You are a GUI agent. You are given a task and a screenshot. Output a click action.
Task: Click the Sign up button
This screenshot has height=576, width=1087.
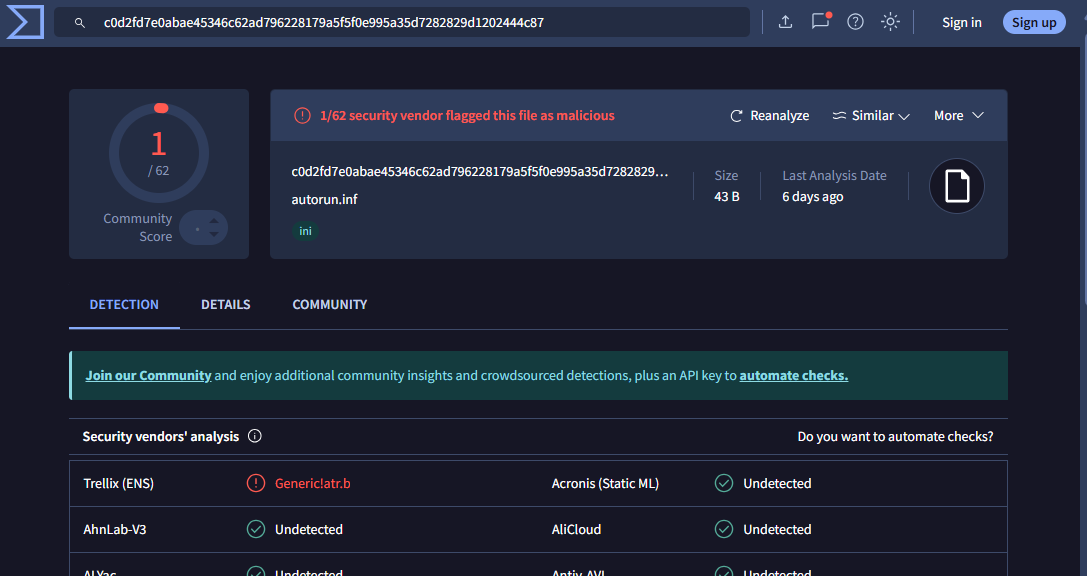pos(1034,23)
